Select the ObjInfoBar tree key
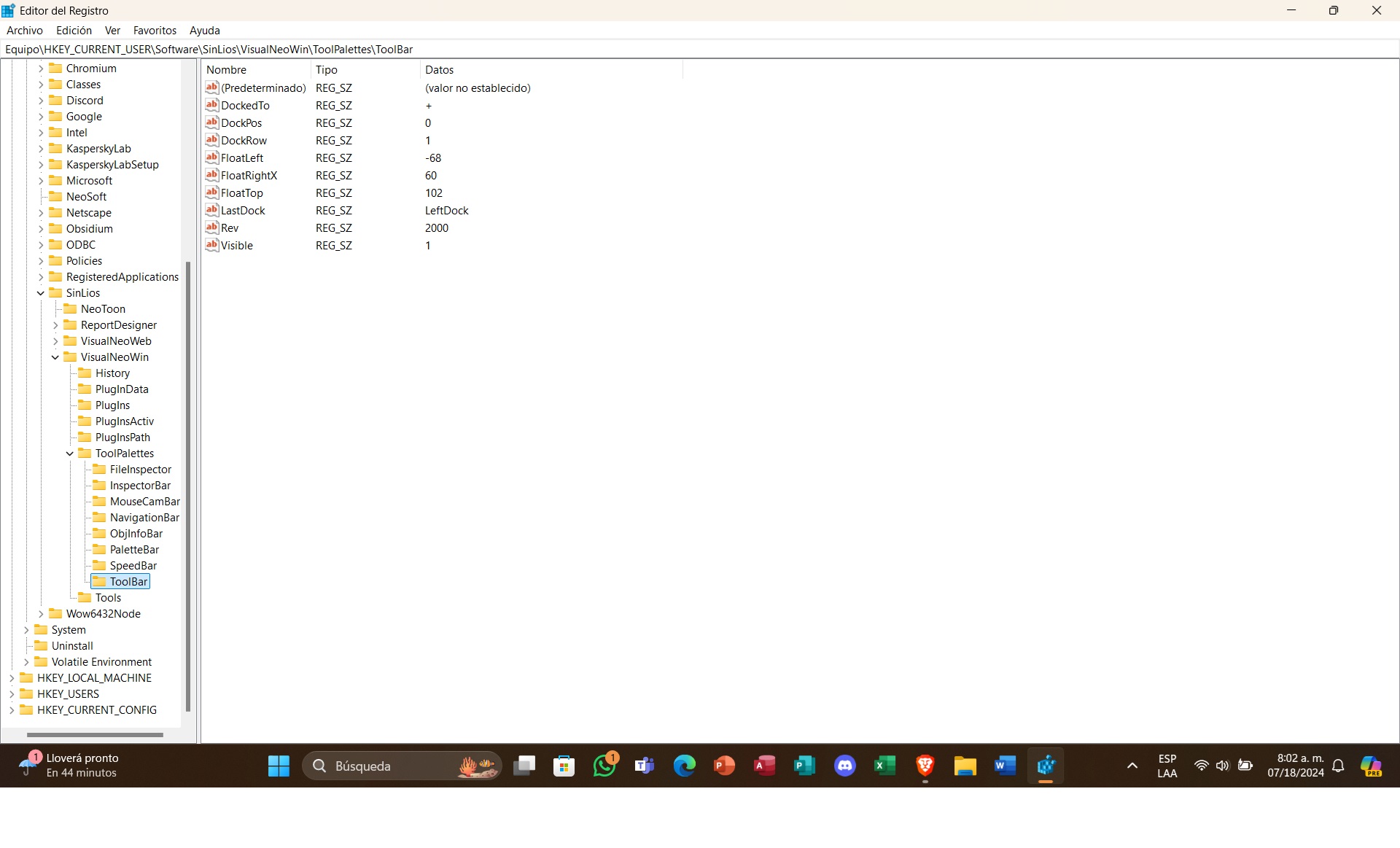This screenshot has width=1400, height=848. click(x=136, y=534)
